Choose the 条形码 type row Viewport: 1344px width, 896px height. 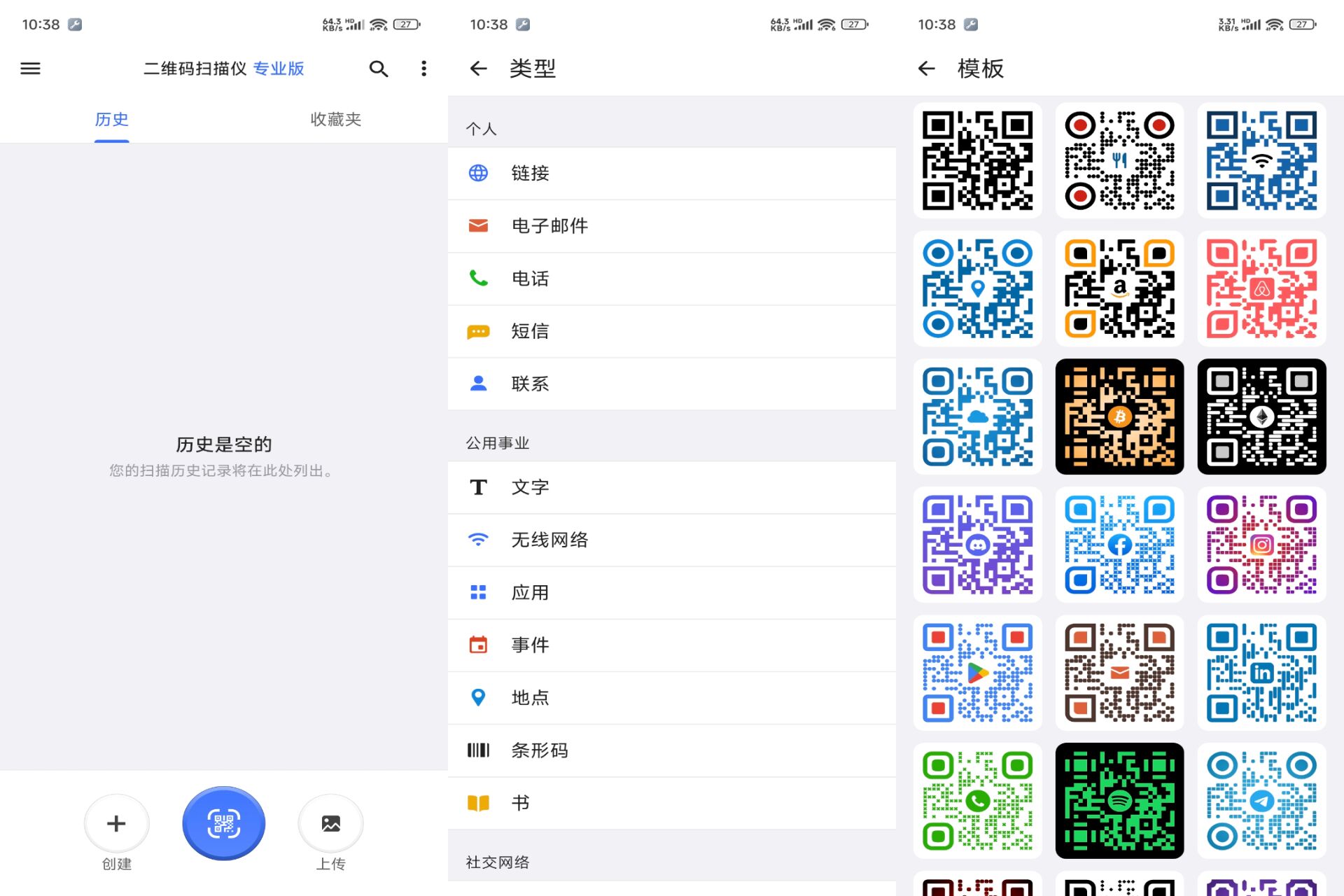tap(672, 750)
